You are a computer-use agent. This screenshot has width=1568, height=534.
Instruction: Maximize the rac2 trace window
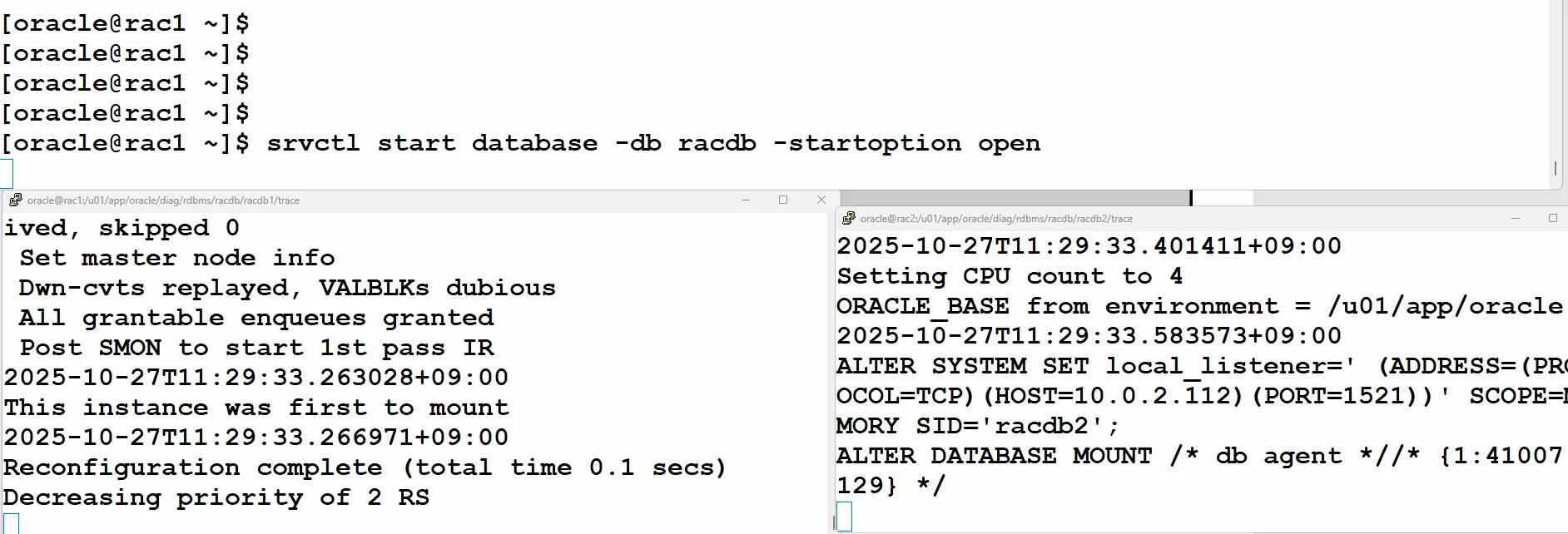(x=1552, y=218)
